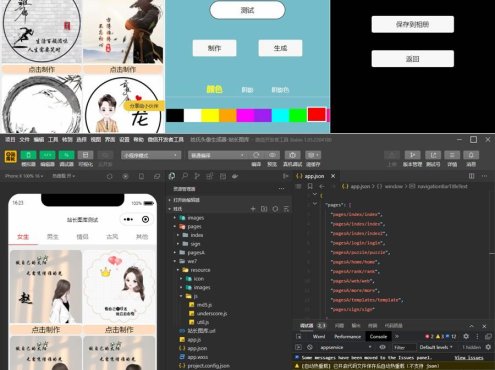Click the simulator phone outline icon
Image resolution: width=495 pixels, height=370 pixels.
click(x=141, y=176)
